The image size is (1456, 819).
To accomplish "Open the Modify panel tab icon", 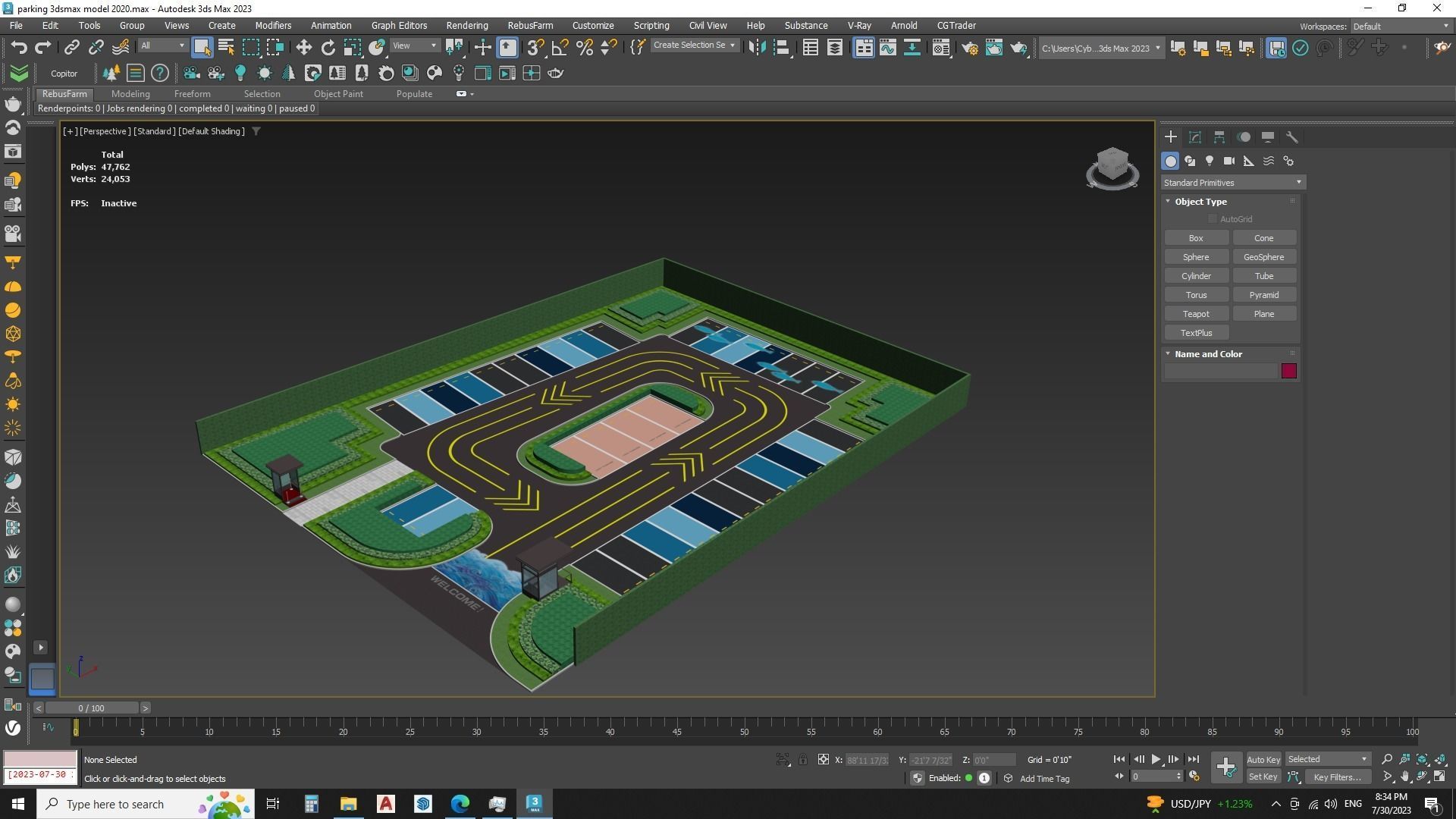I will 1195,137.
